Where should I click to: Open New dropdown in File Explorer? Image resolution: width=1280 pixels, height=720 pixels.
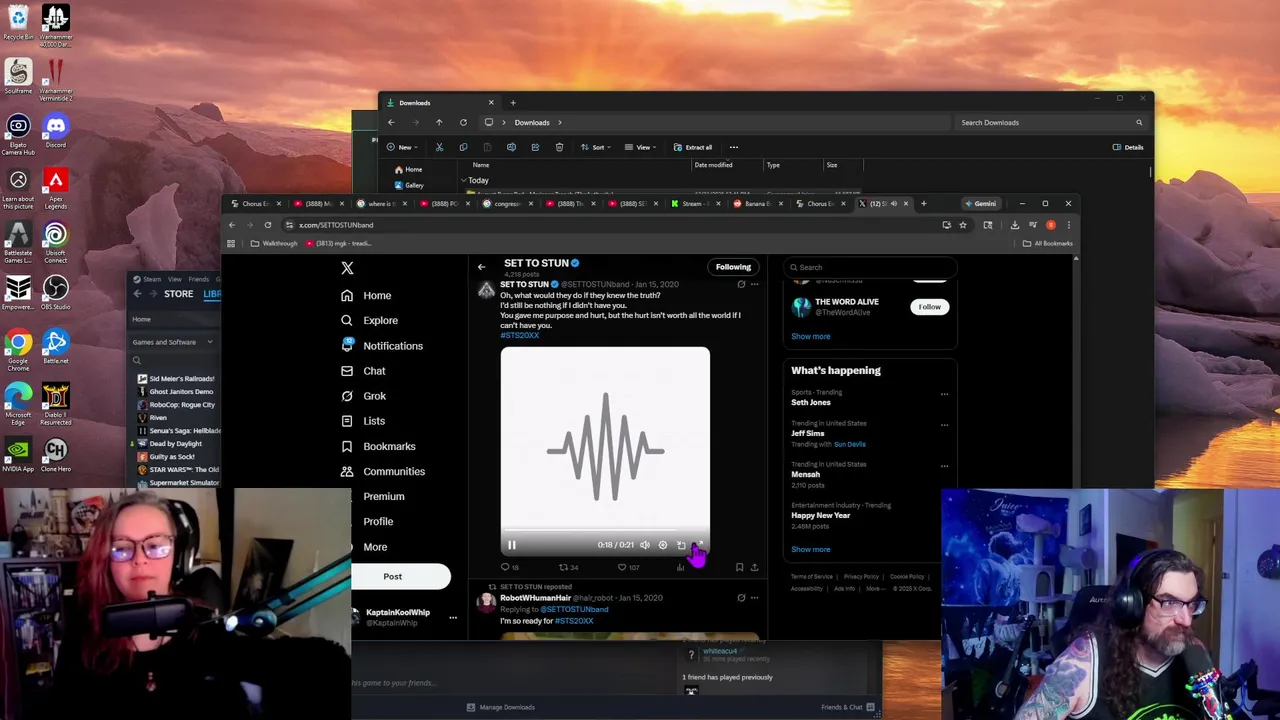point(404,147)
